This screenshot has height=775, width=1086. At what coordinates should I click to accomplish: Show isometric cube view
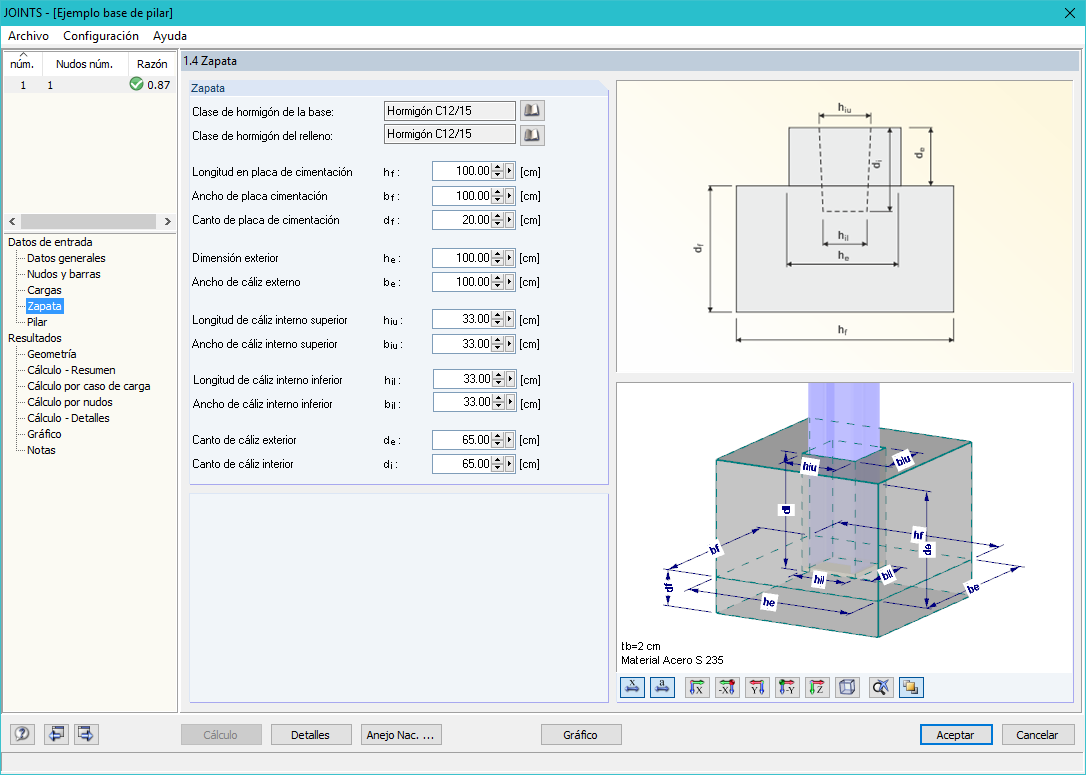847,687
